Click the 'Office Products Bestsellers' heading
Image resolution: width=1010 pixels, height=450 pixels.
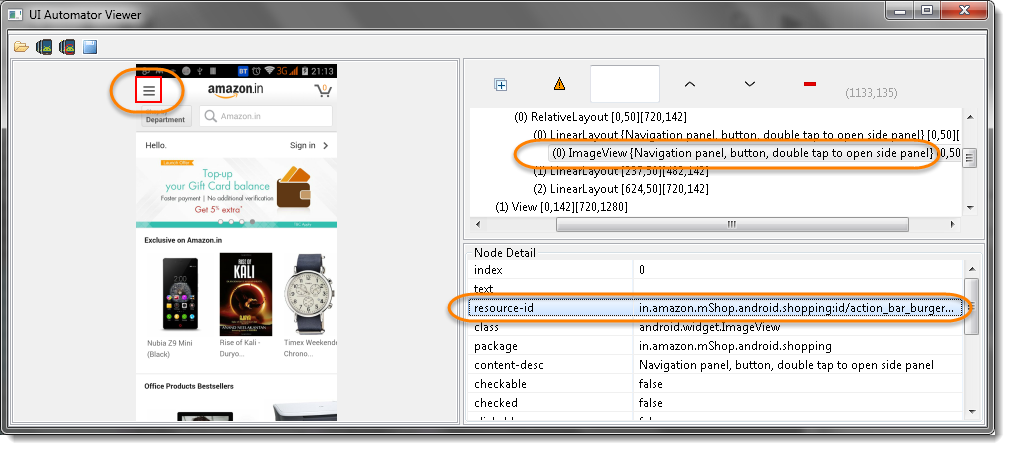(189, 386)
